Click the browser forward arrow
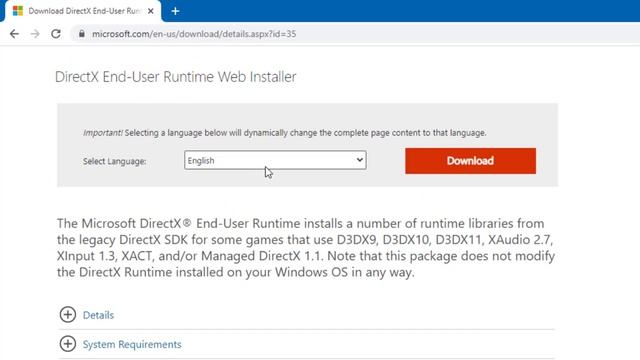 (35, 34)
